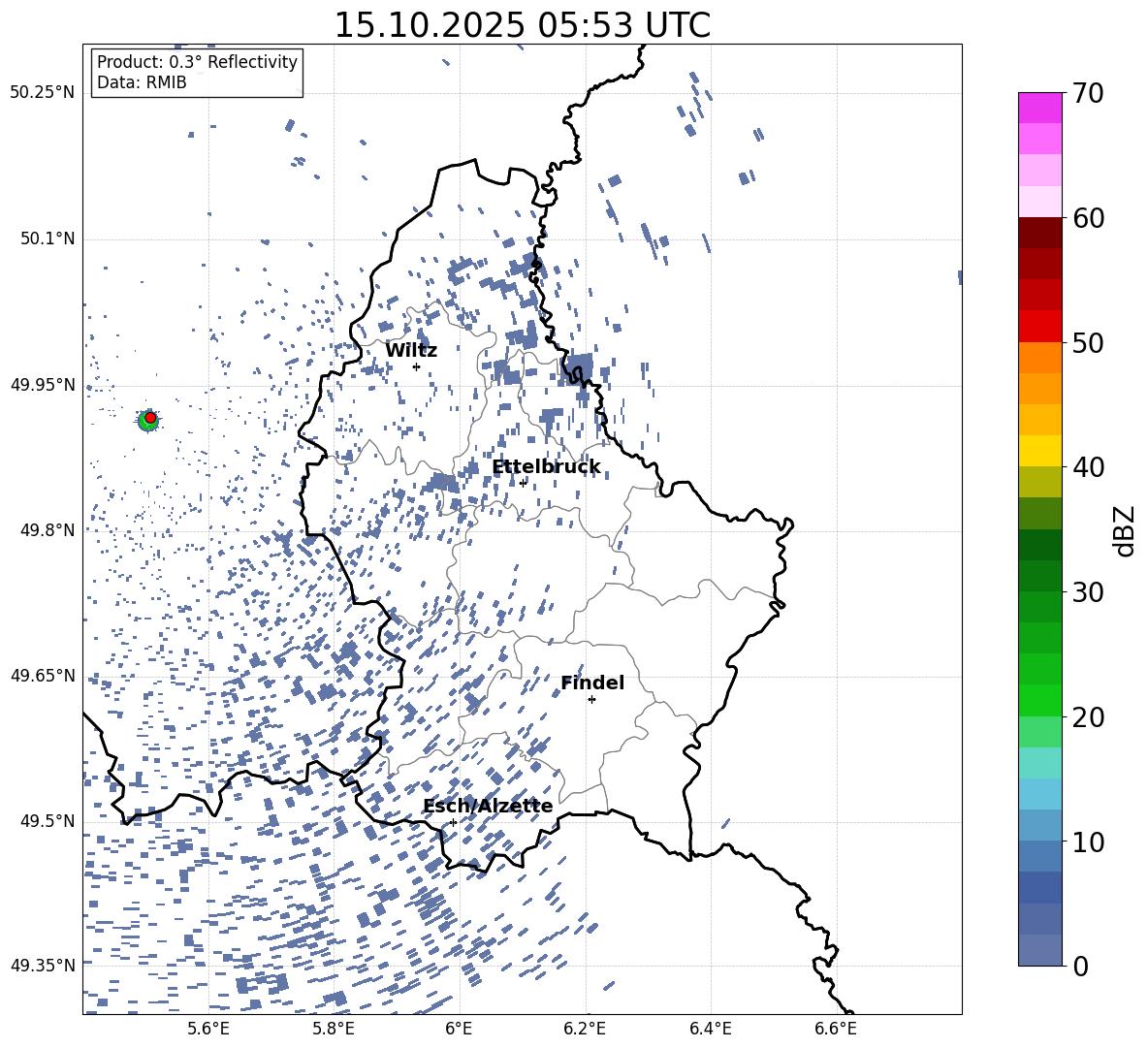Click the 50.25°N latitude tick label
Image resolution: width=1148 pixels, height=1048 pixels.
(x=43, y=93)
